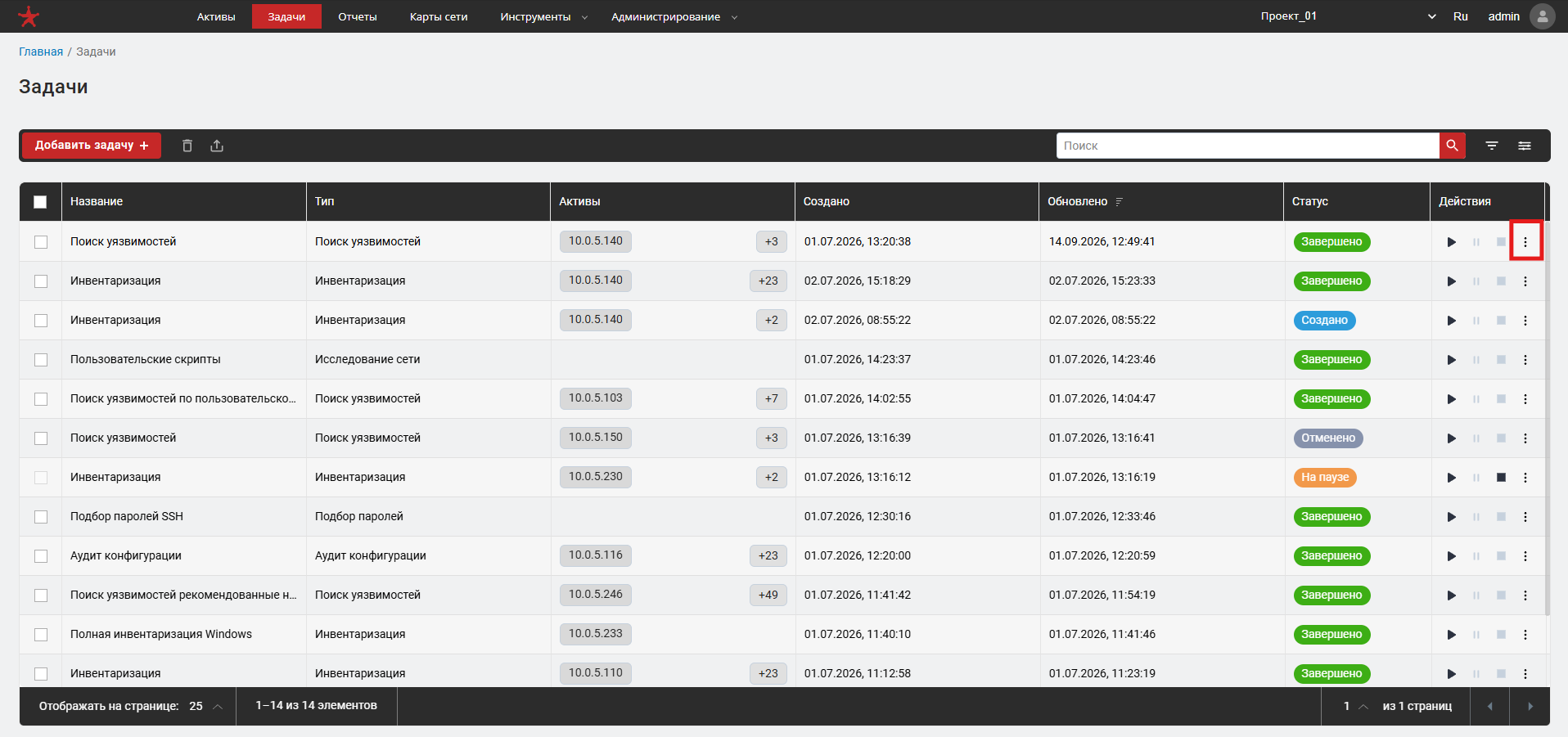Toggle the select-all checkbox in header
1568x737 pixels.
tap(40, 202)
